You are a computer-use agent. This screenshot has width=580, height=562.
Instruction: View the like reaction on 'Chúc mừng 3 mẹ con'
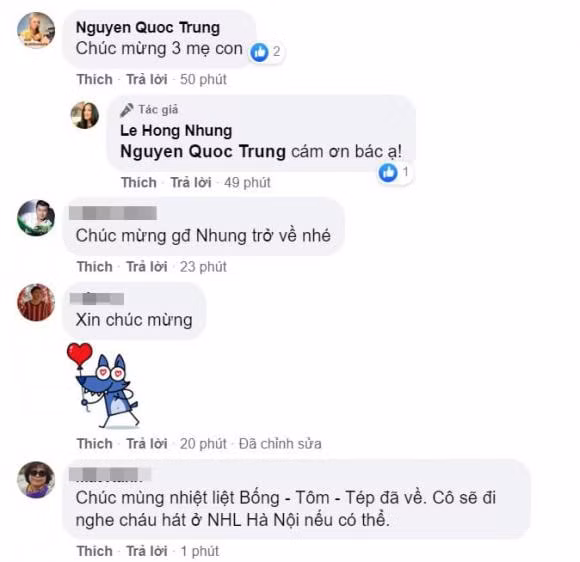coord(266,52)
